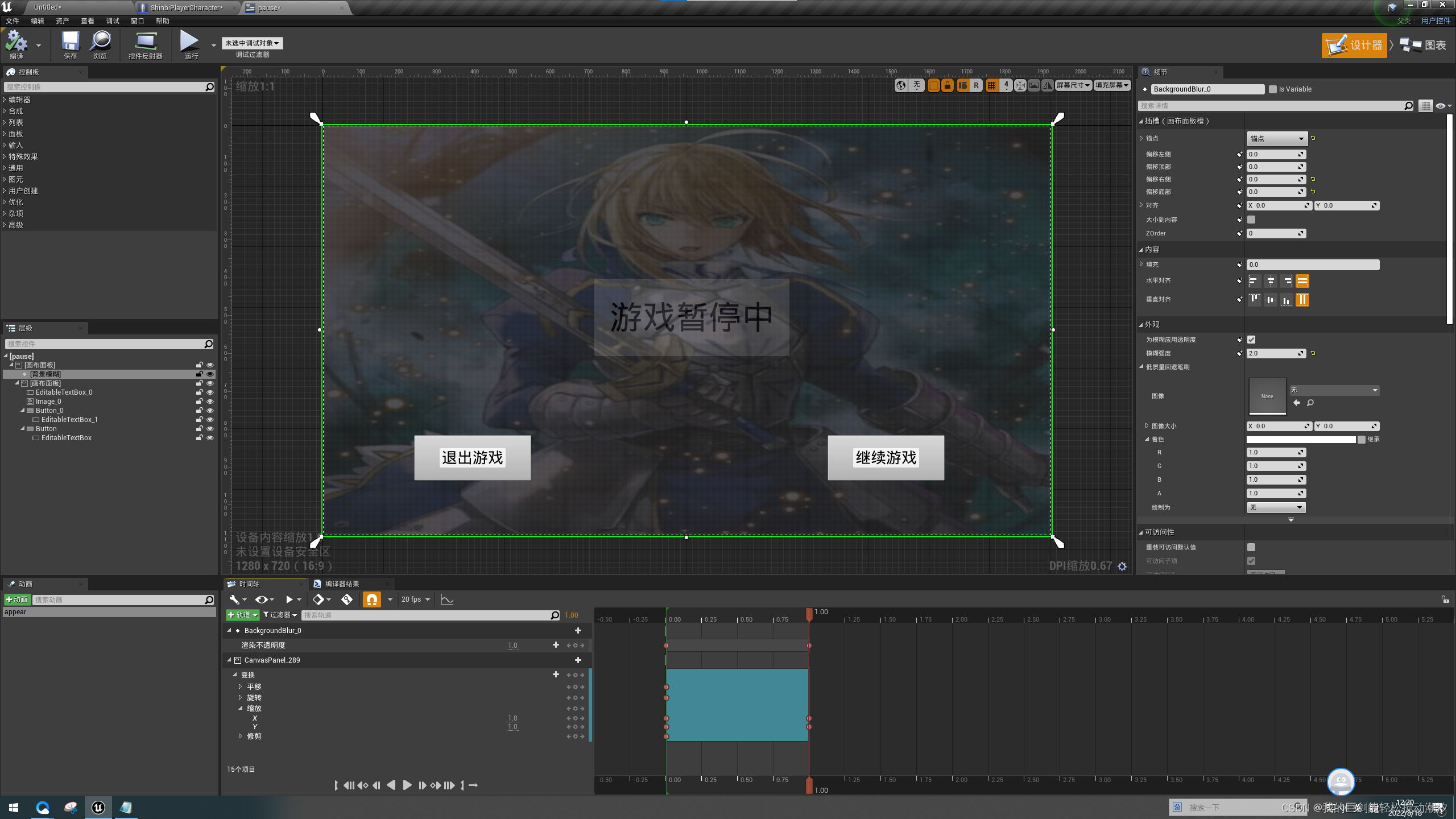Open the Windows Start menu

point(14,808)
